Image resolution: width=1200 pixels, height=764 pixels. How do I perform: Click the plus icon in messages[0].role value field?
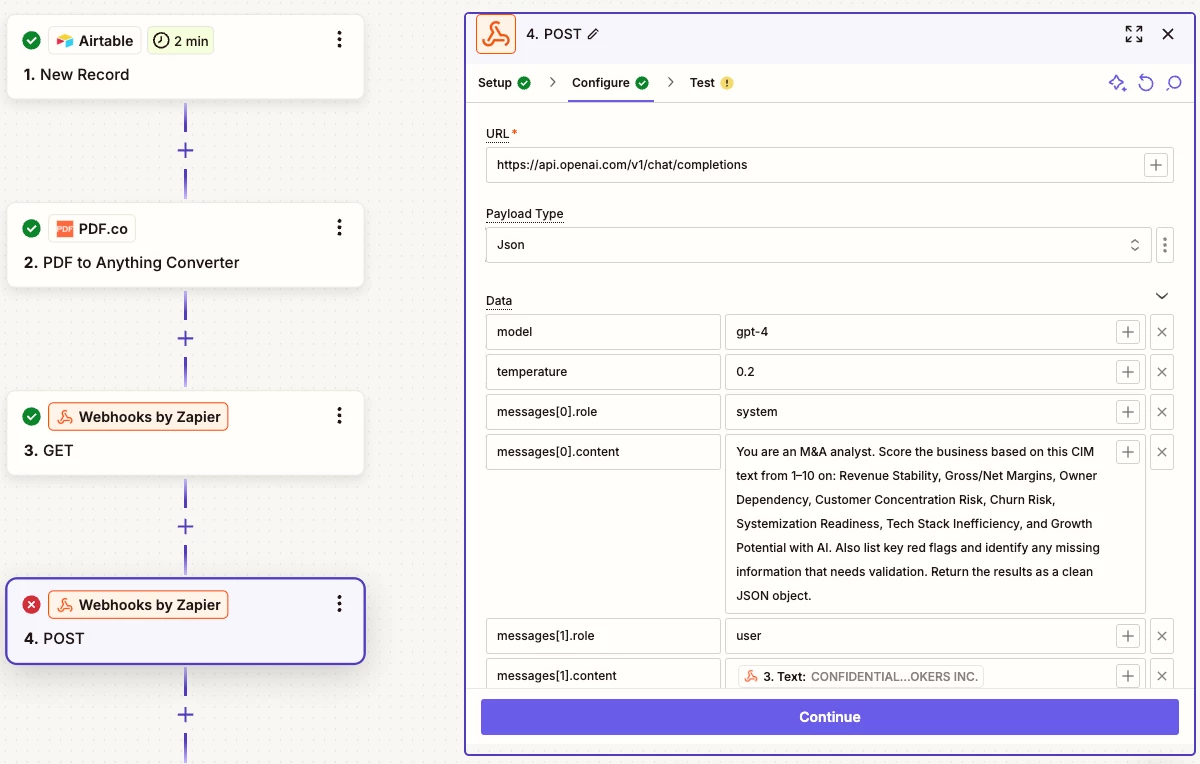point(1128,412)
